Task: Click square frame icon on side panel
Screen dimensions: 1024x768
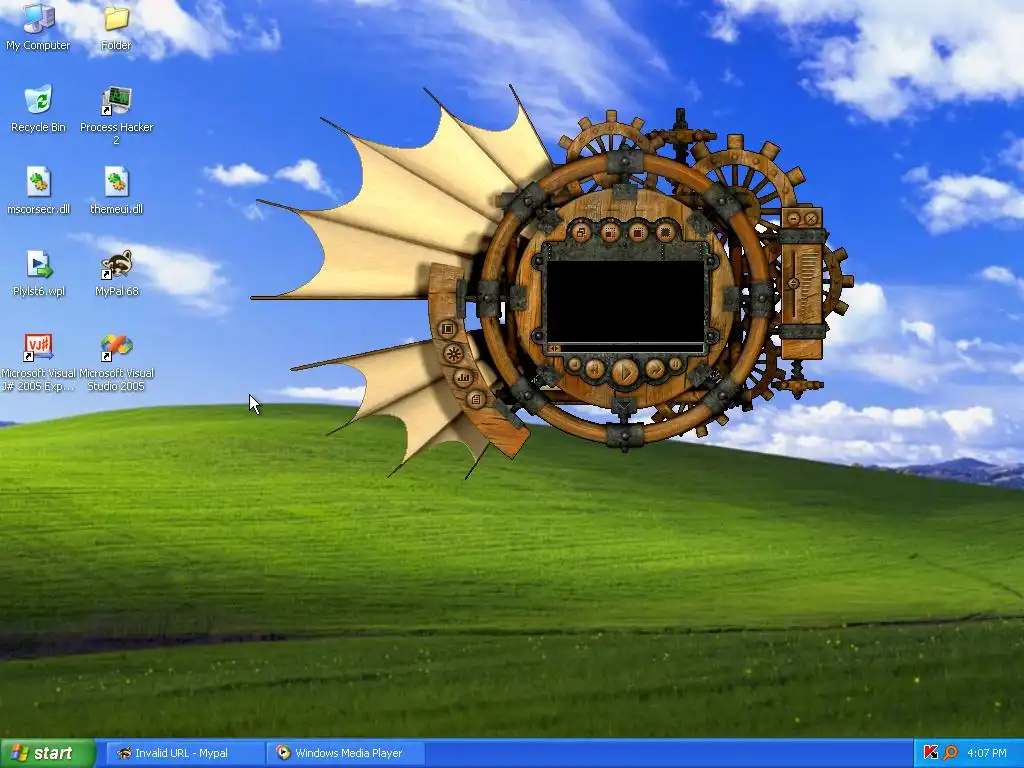Action: pos(448,329)
